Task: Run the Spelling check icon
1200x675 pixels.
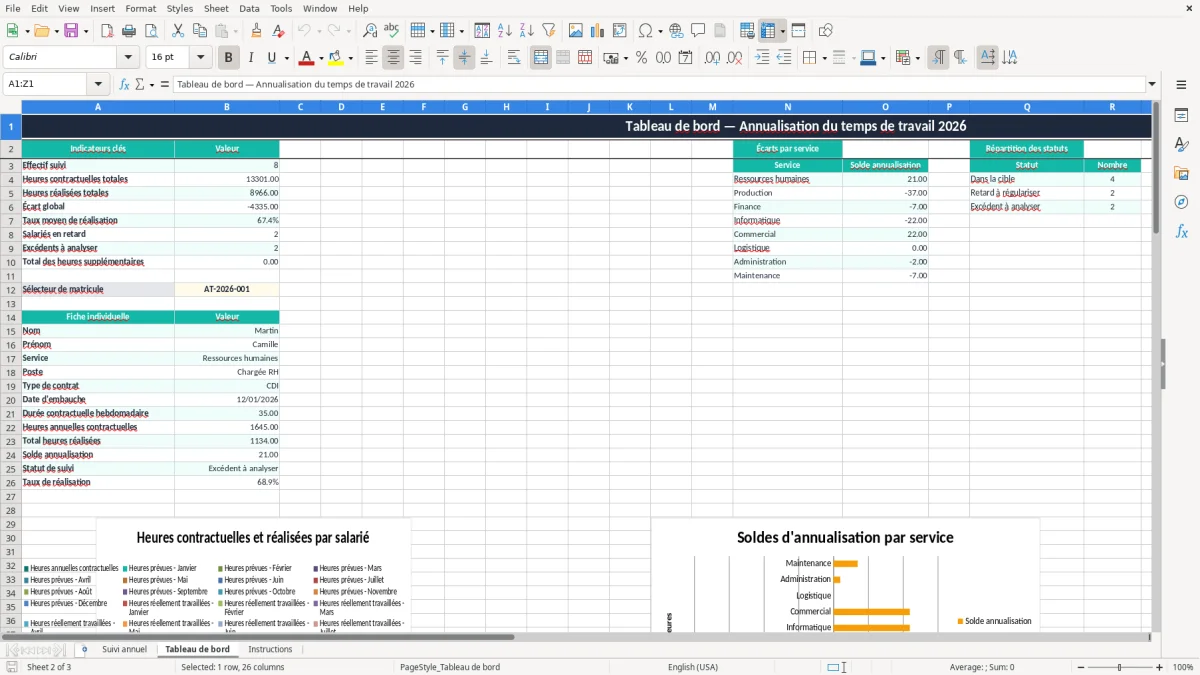Action: (392, 31)
